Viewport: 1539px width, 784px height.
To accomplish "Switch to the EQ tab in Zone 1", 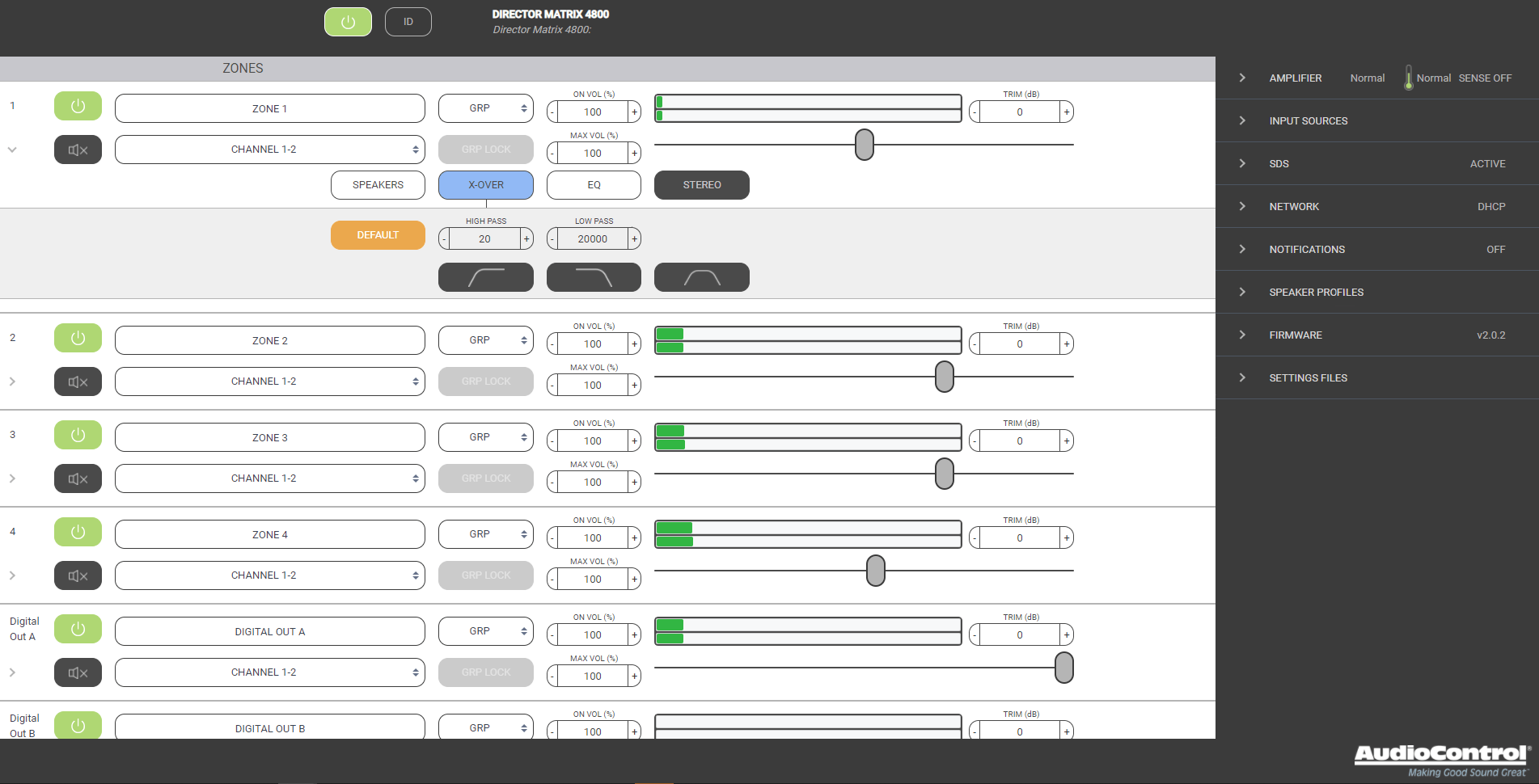I will pyautogui.click(x=594, y=185).
